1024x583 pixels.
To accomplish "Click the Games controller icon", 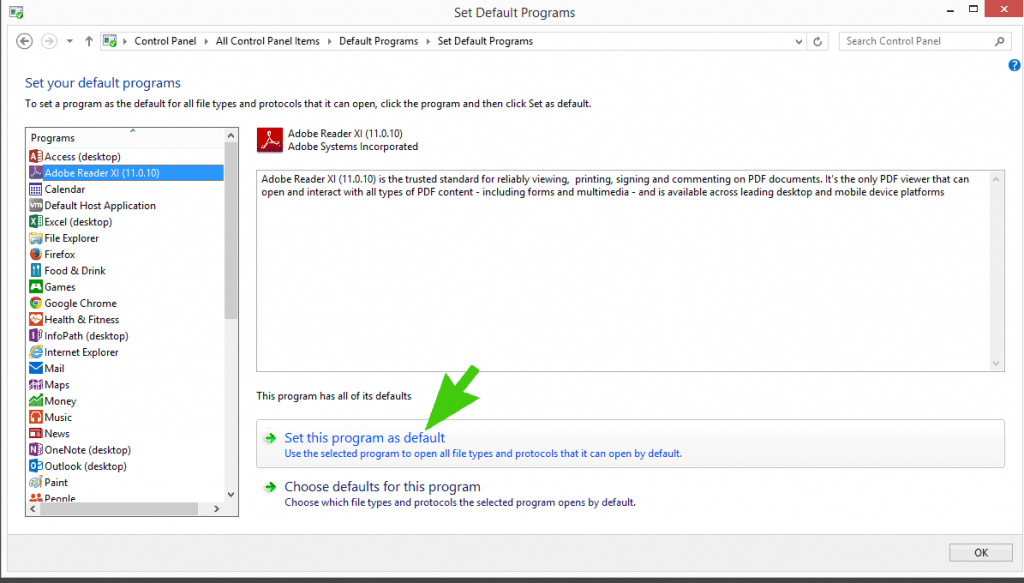I will click(x=36, y=287).
